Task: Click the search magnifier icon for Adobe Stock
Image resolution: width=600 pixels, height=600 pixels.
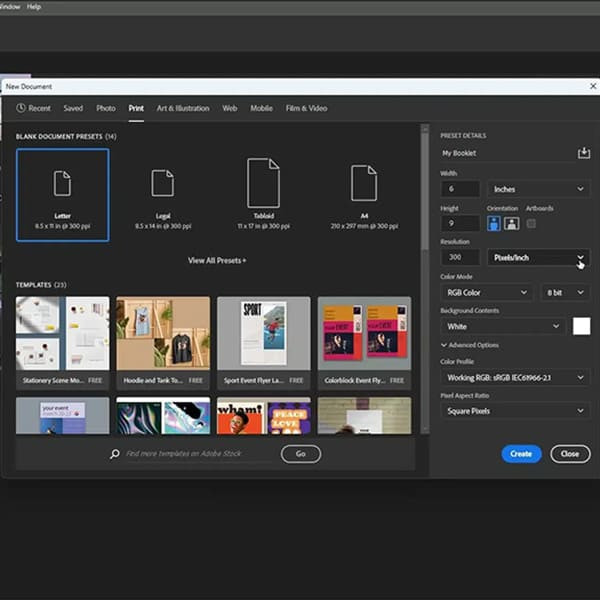Action: [116, 454]
